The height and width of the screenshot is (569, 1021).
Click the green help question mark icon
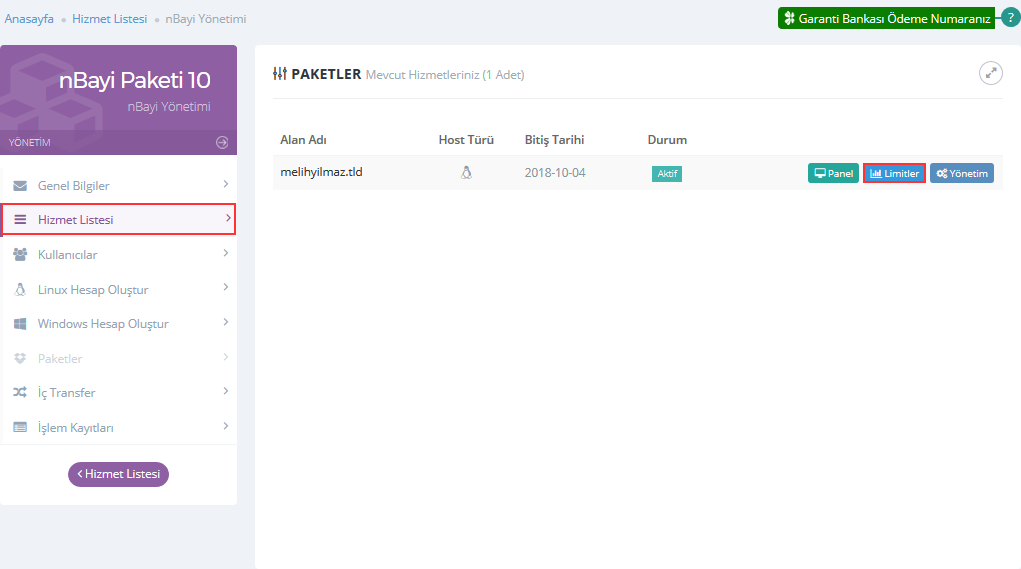(1010, 18)
